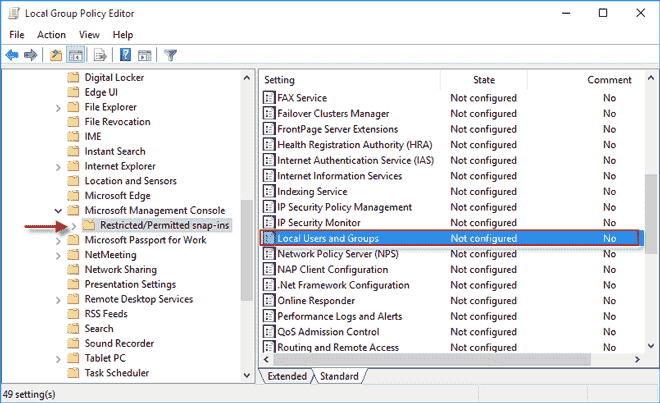Click the Failover Clusters Manager policy icon
Image resolution: width=660 pixels, height=403 pixels.
tap(269, 113)
